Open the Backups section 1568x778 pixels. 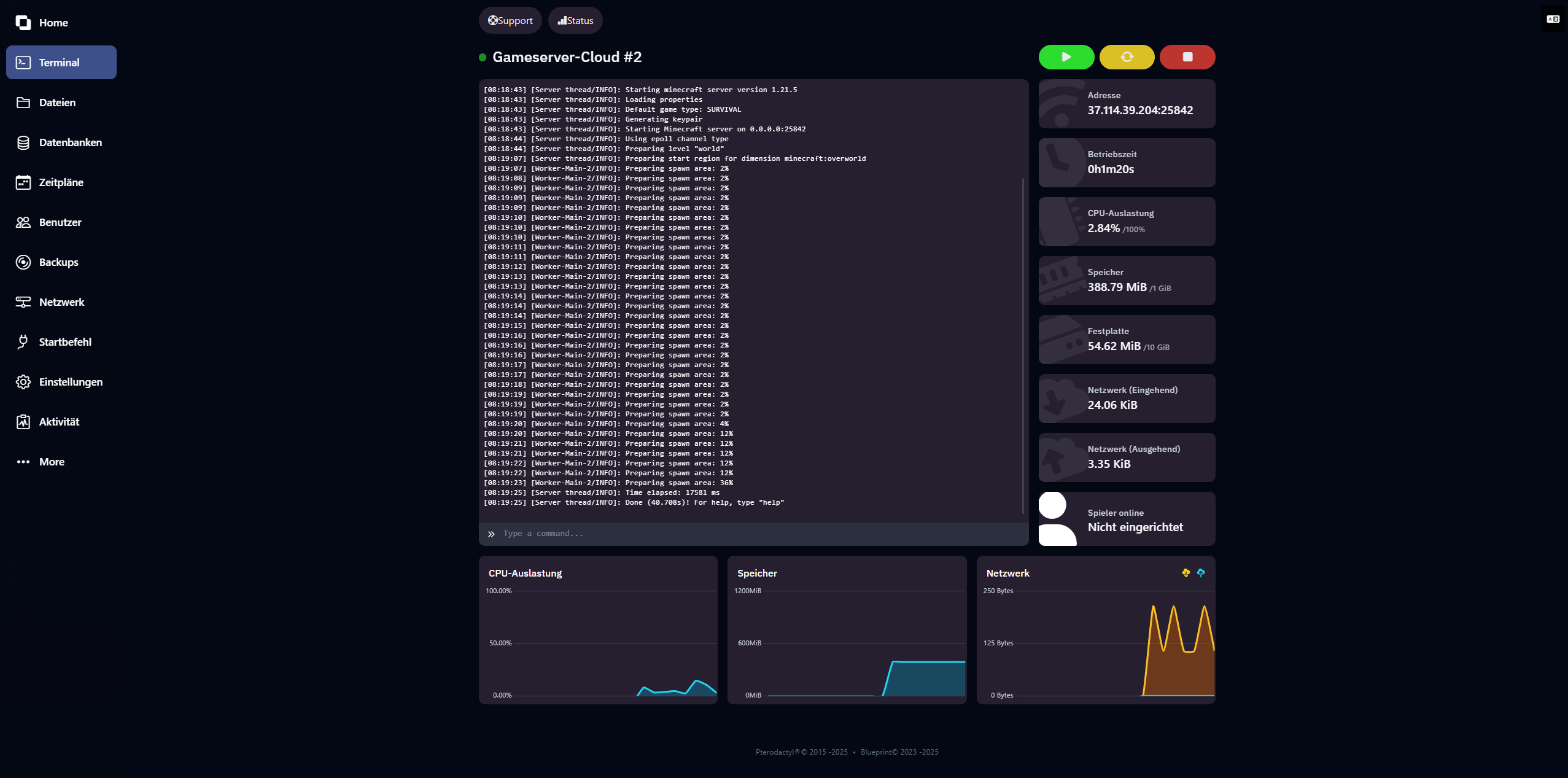tap(59, 262)
